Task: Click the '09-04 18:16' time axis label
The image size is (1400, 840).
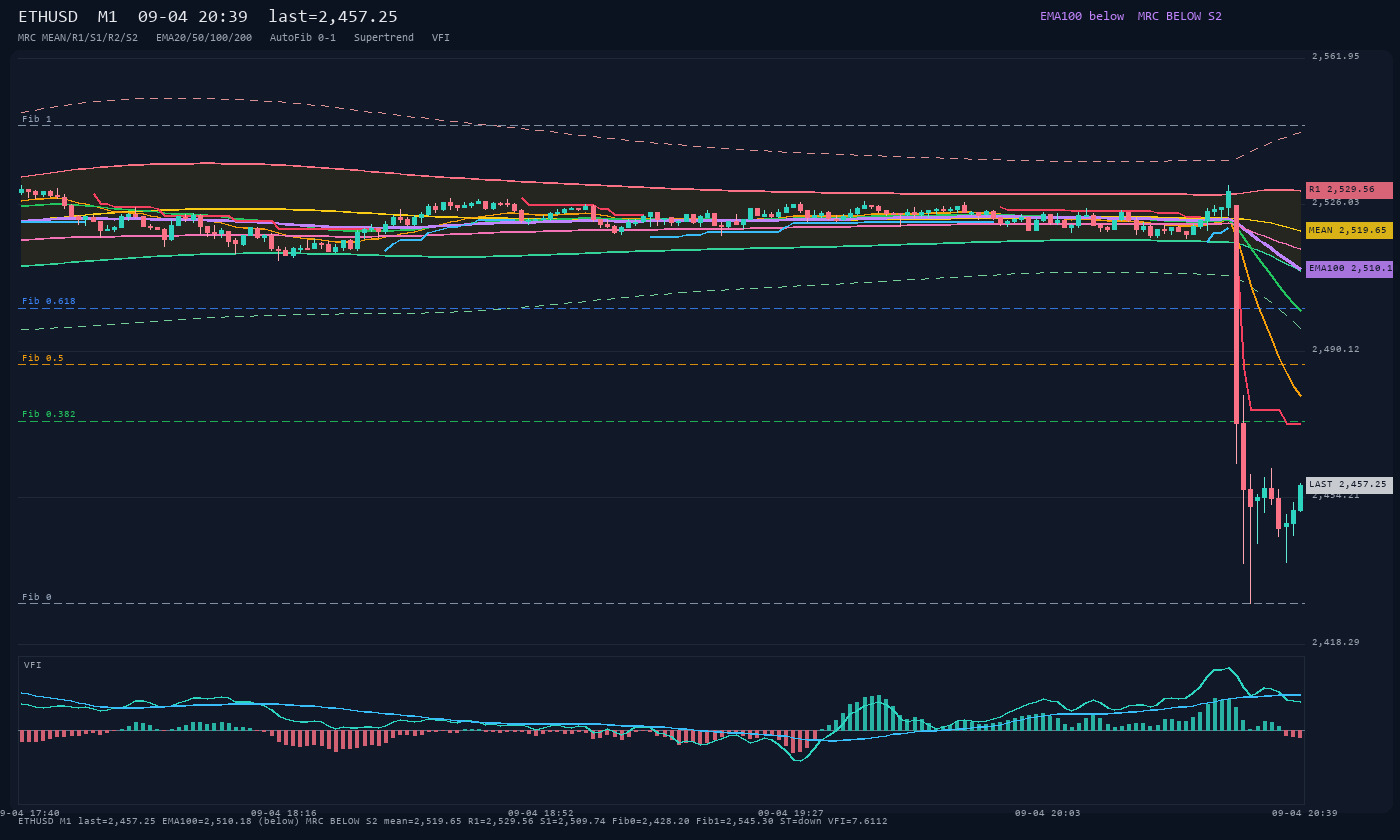Action: pos(284,813)
